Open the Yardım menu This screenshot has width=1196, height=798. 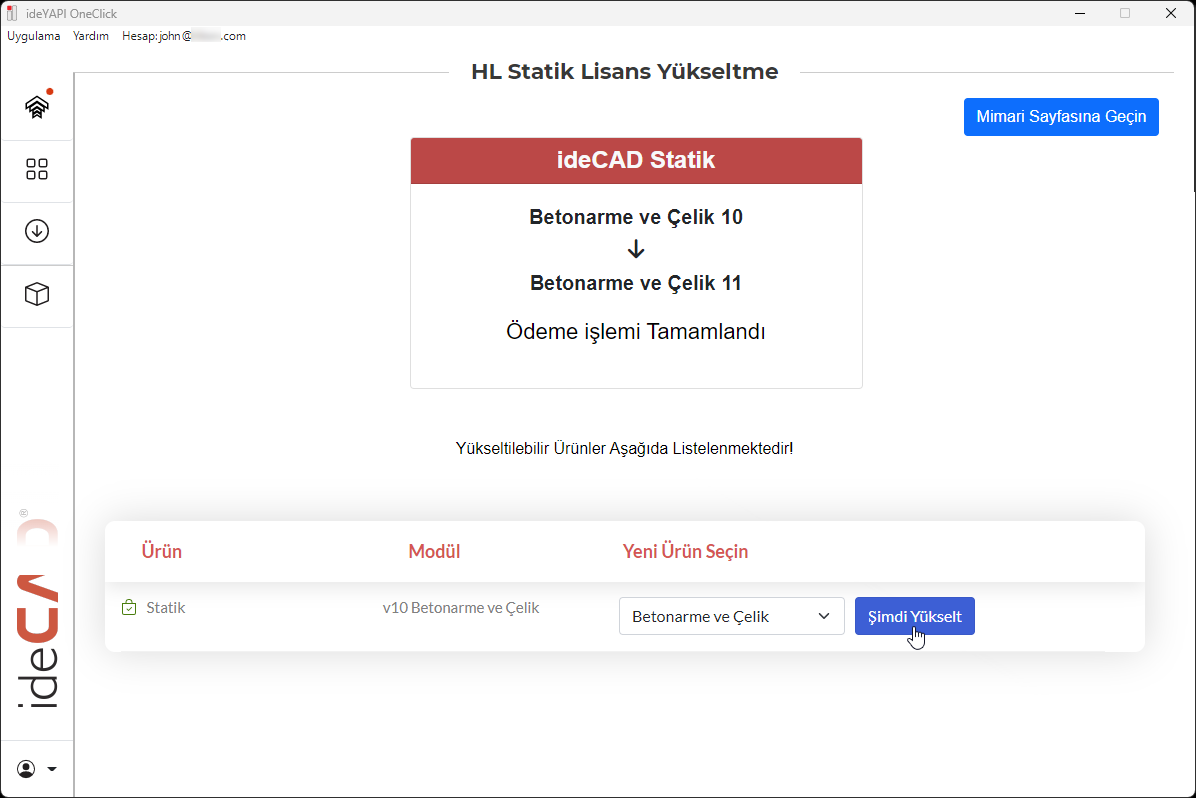tap(91, 36)
